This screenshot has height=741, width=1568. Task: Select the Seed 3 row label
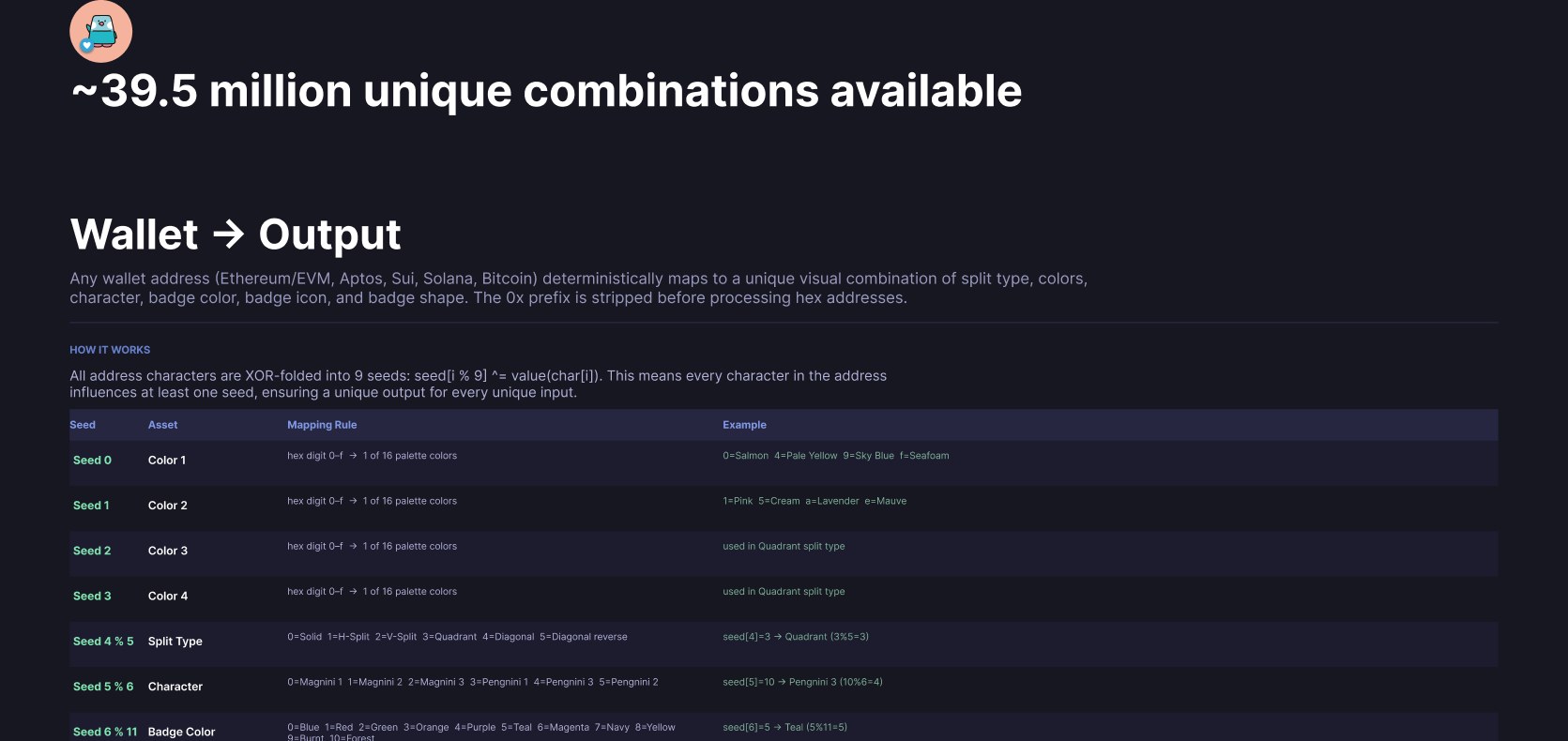coord(92,596)
